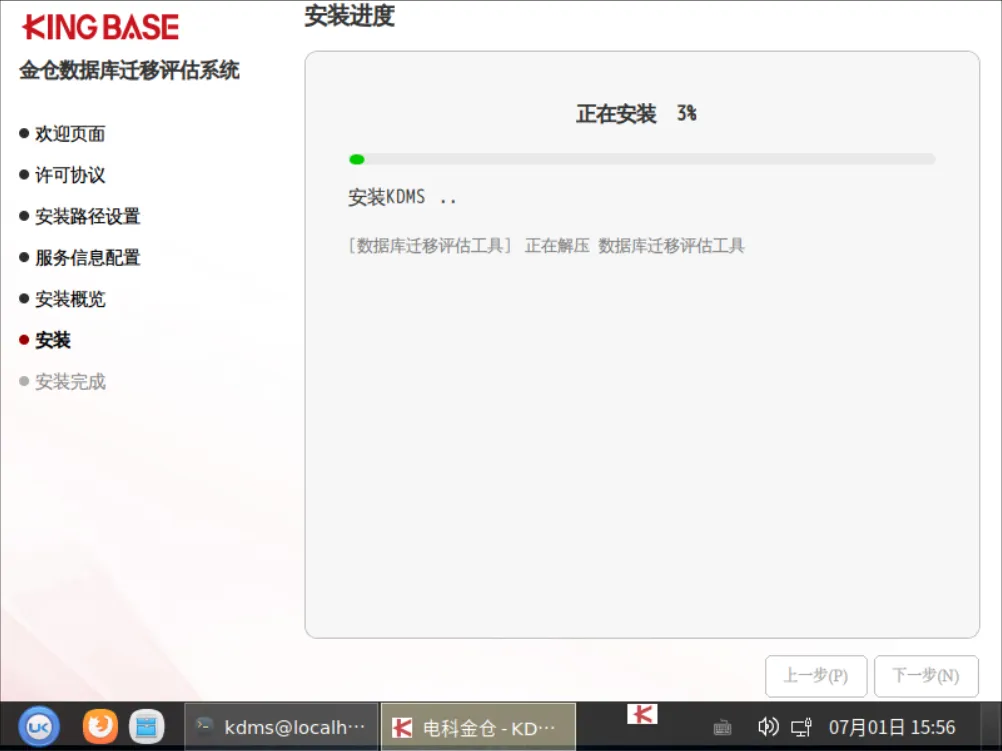Select the 安装概览 step
This screenshot has width=1002, height=751.
pos(70,298)
